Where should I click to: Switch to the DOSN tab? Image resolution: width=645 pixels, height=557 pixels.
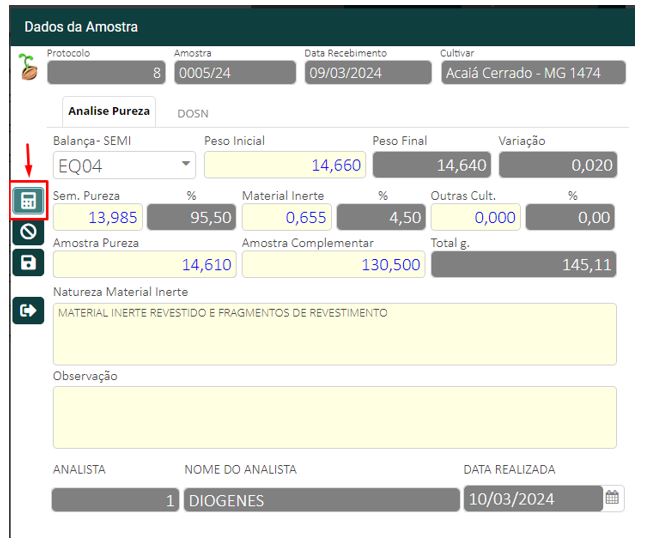[193, 114]
